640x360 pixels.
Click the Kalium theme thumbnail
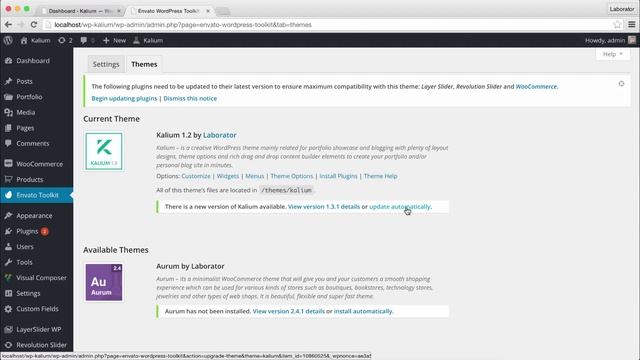tap(104, 151)
